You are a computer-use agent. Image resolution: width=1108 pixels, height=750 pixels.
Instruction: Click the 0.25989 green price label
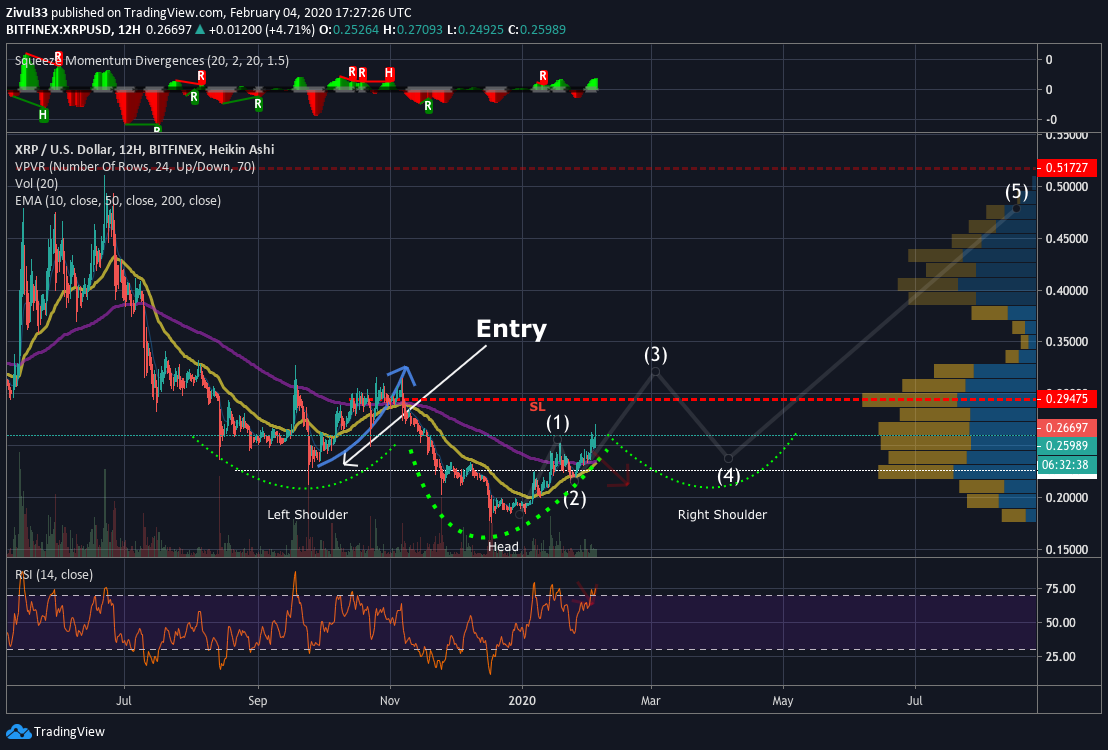pos(1066,445)
